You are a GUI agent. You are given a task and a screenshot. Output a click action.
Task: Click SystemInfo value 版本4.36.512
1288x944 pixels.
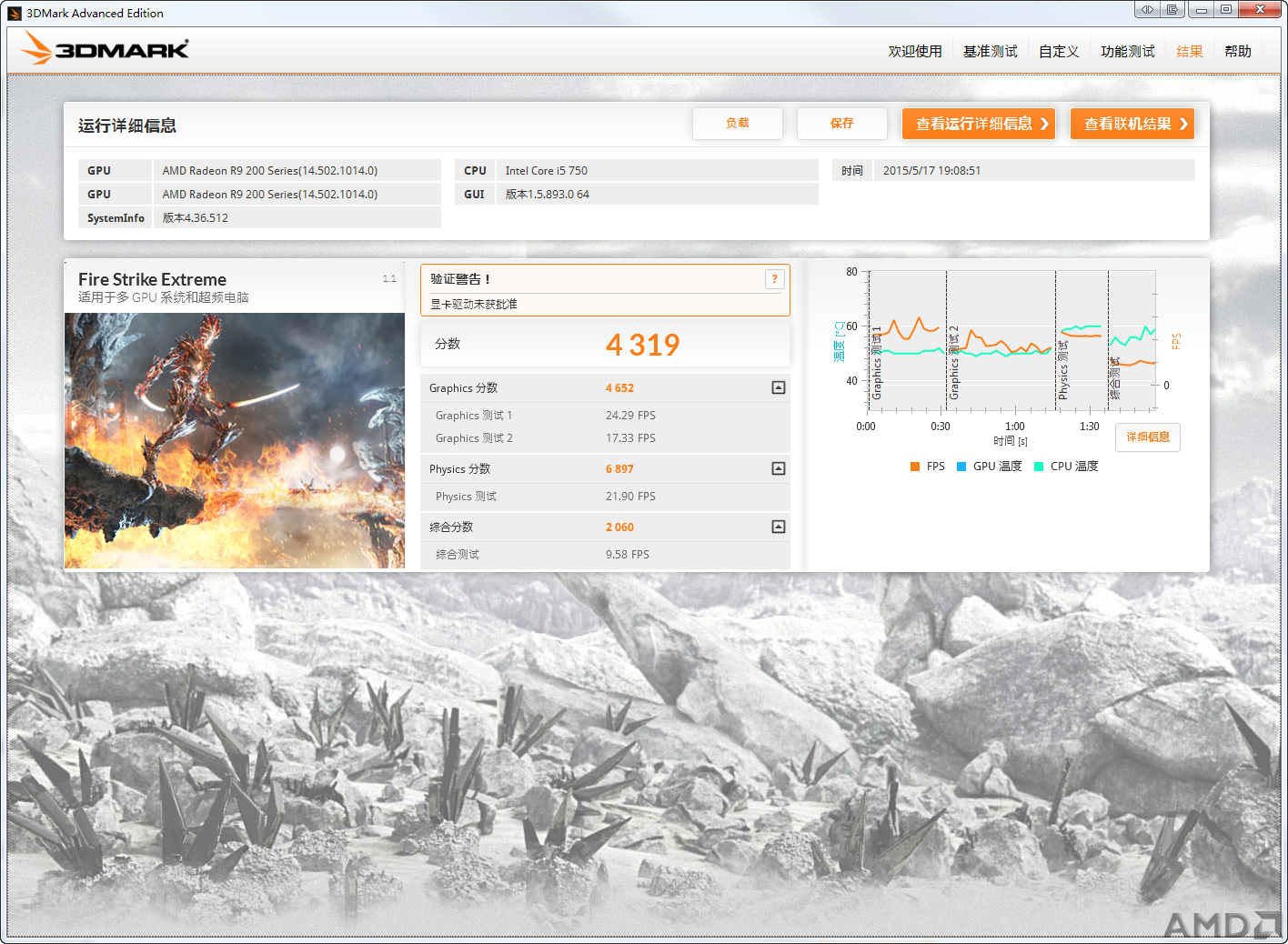(196, 218)
